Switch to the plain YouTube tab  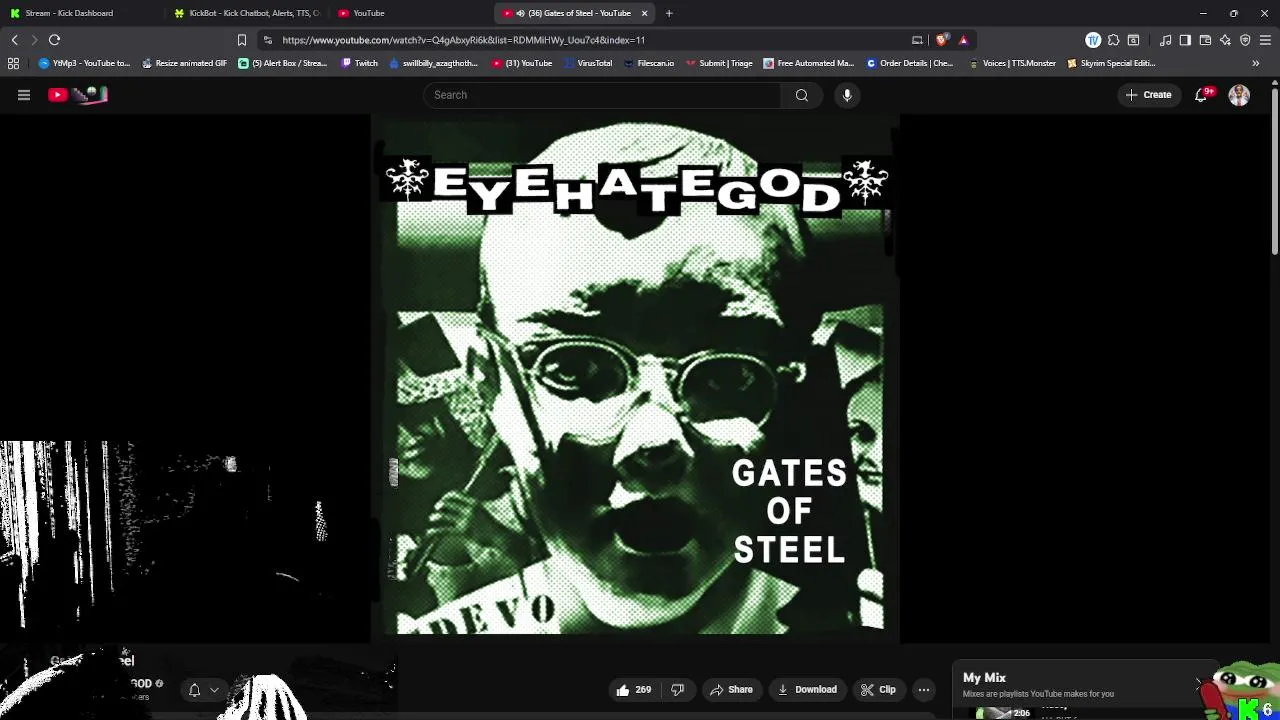click(410, 13)
